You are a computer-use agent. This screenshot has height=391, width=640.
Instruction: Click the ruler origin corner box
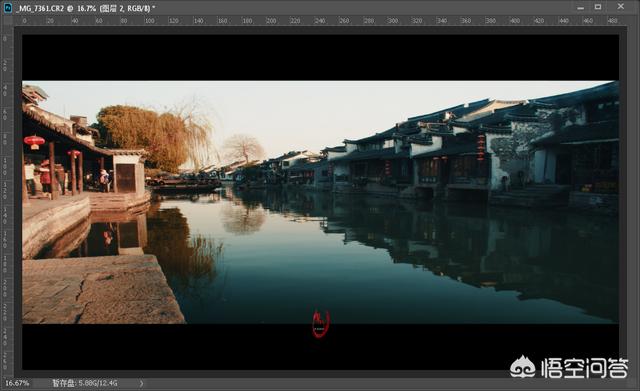pyautogui.click(x=7, y=21)
